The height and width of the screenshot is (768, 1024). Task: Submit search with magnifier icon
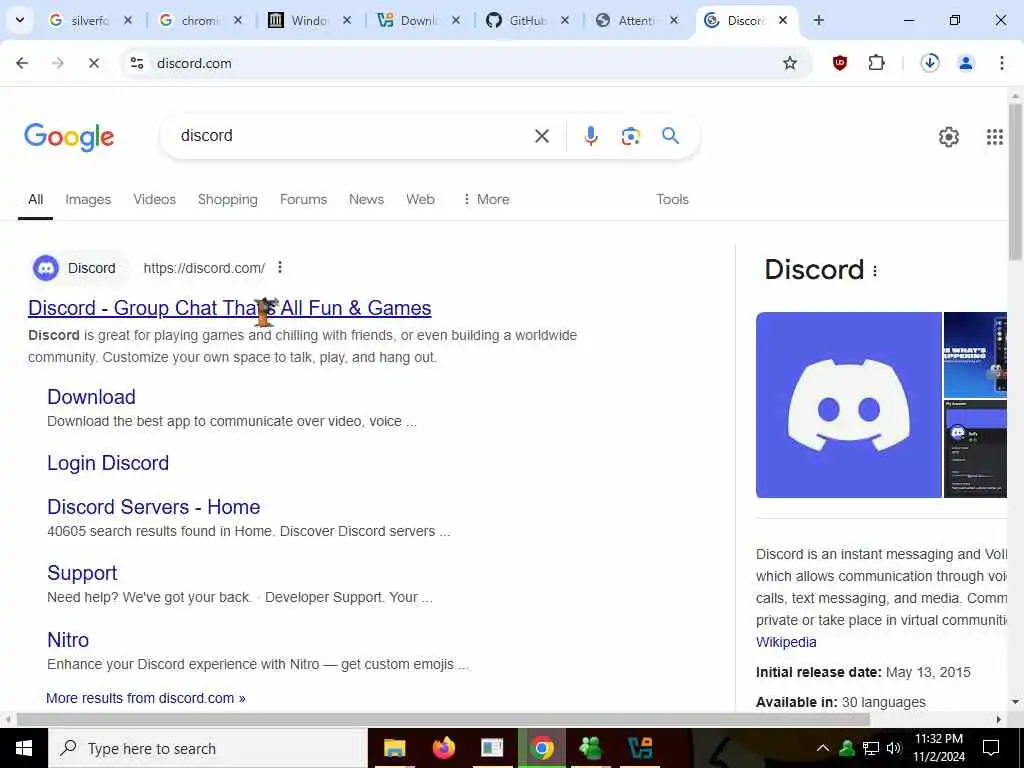[671, 136]
